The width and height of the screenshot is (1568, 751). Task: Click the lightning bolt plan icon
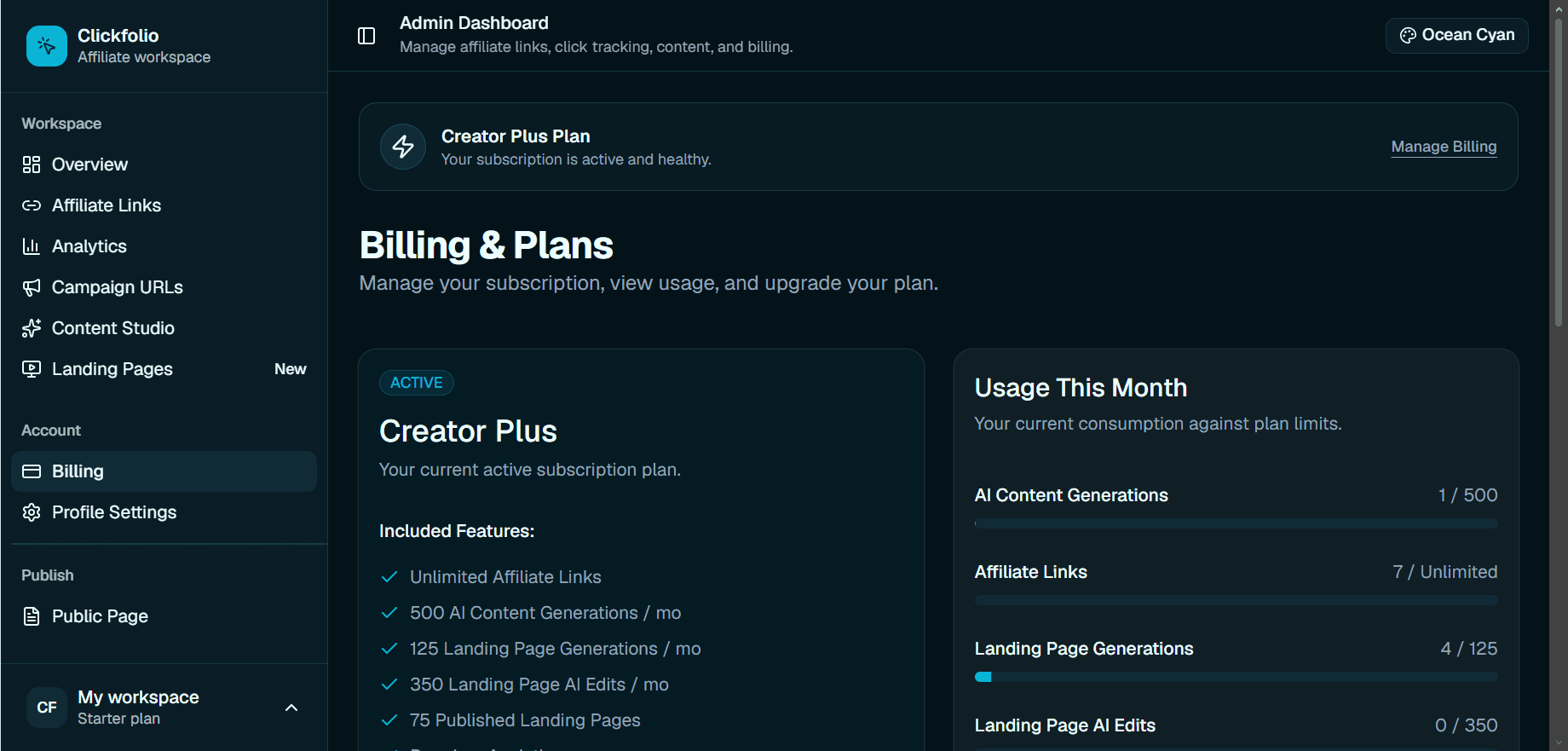point(403,147)
